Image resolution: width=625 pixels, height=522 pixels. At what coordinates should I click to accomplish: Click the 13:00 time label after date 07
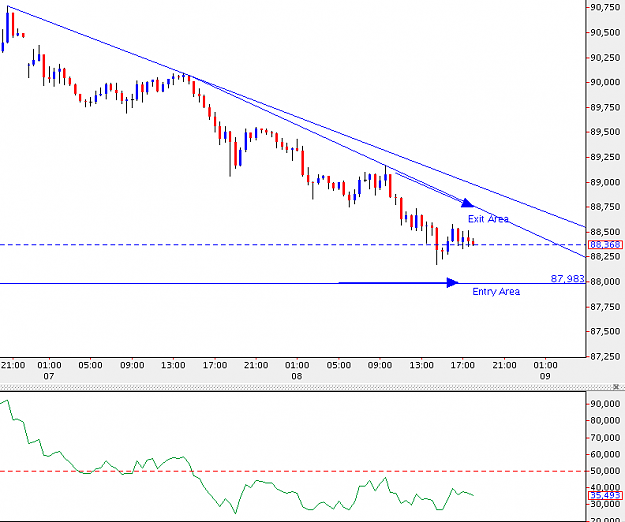pyautogui.click(x=173, y=365)
